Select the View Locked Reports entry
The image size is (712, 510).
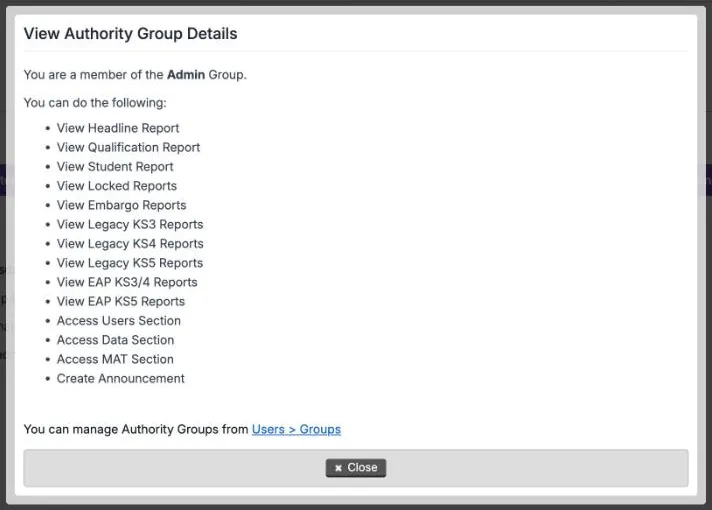point(117,186)
